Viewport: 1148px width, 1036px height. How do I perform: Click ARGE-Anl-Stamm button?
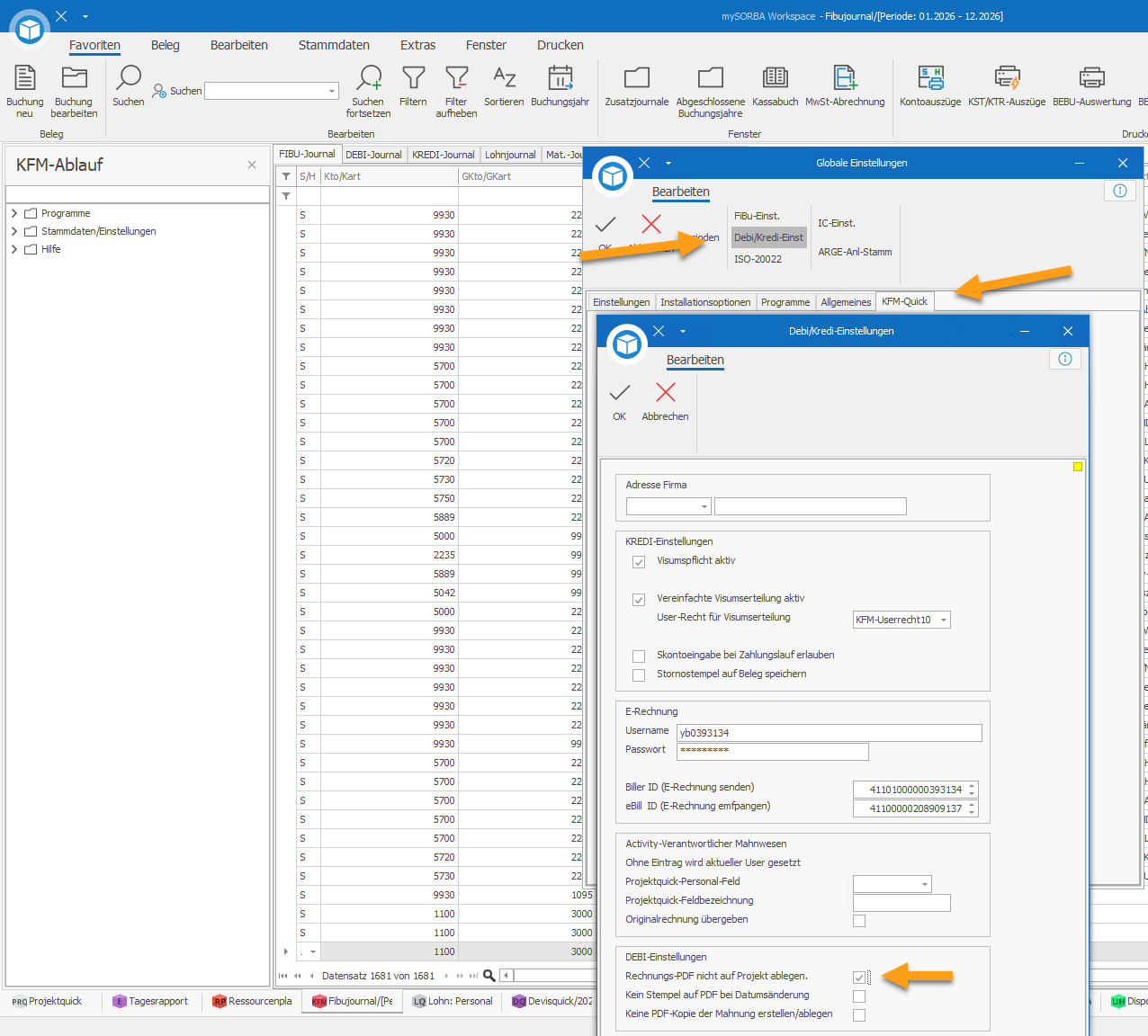[855, 252]
